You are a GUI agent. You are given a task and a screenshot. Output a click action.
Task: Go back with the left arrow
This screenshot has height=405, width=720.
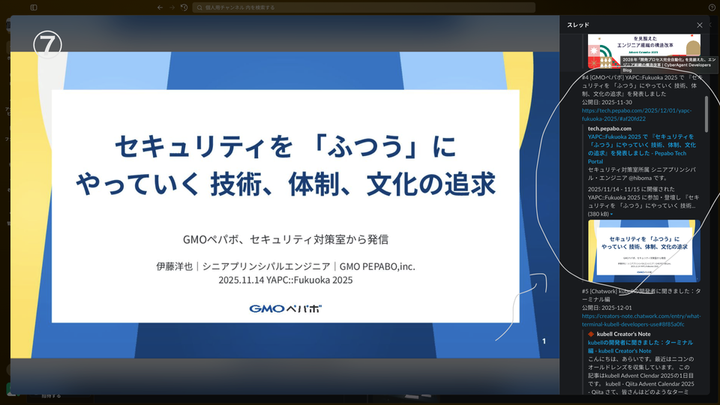(160, 7)
